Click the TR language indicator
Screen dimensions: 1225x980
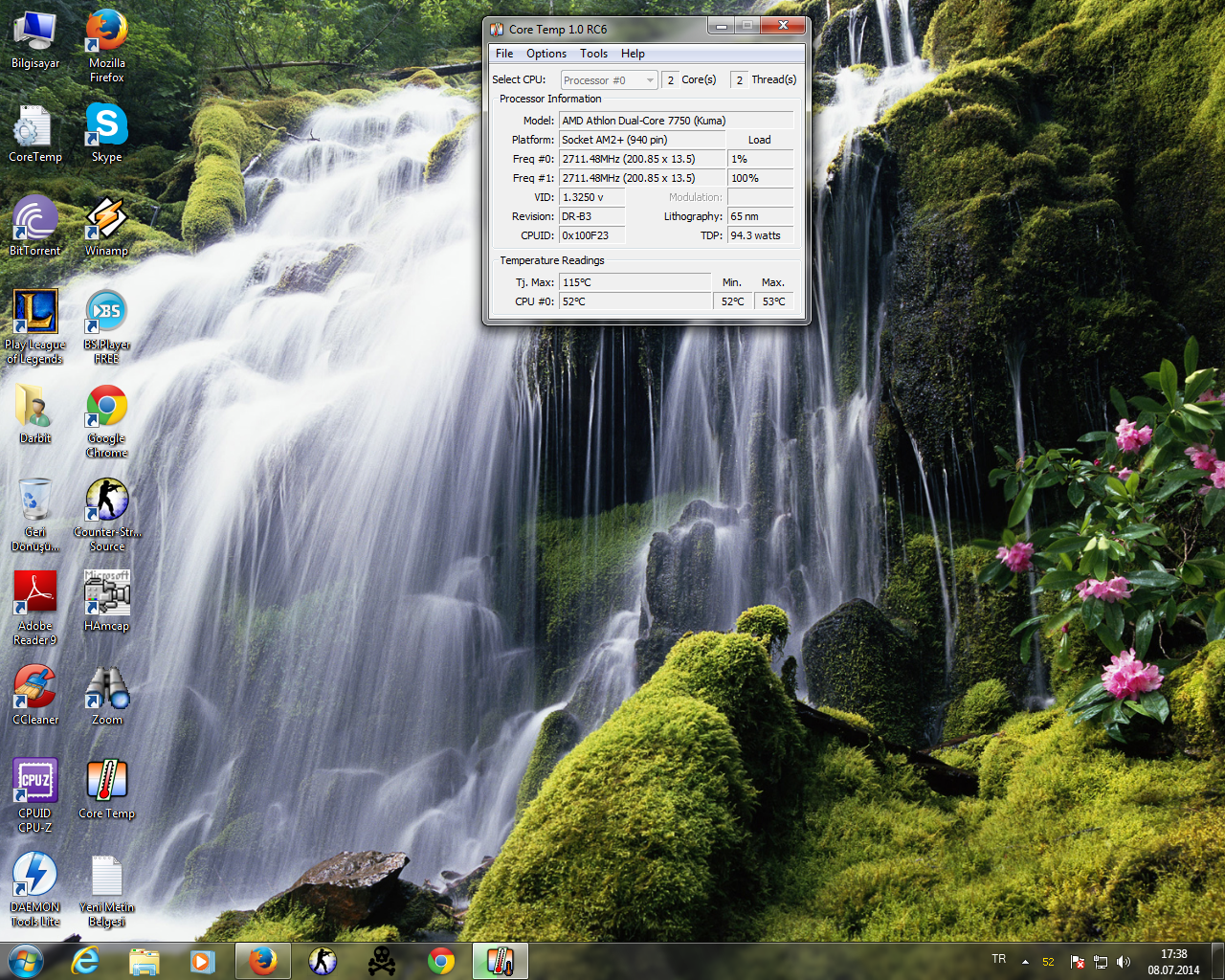click(999, 959)
